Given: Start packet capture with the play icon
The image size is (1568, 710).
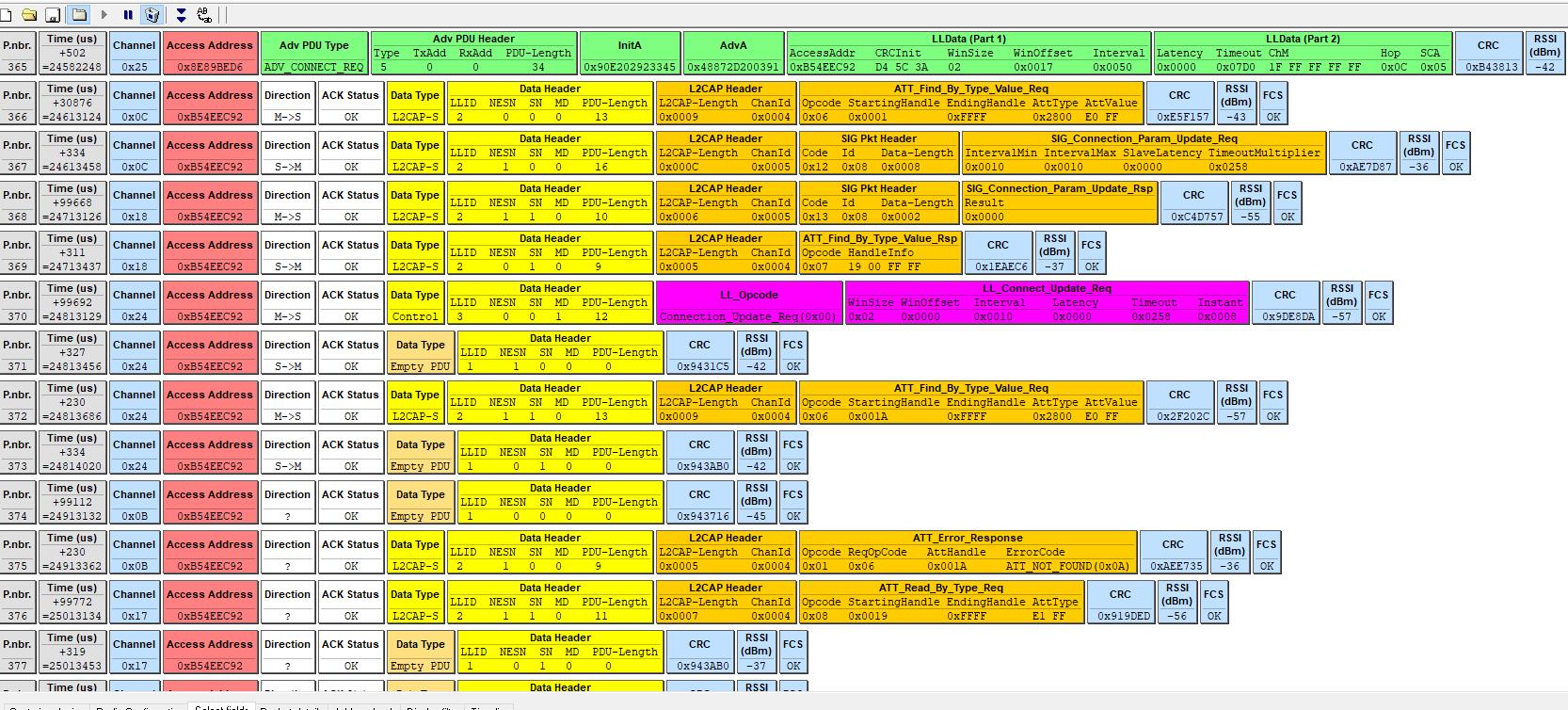Looking at the screenshot, I should 104,15.
